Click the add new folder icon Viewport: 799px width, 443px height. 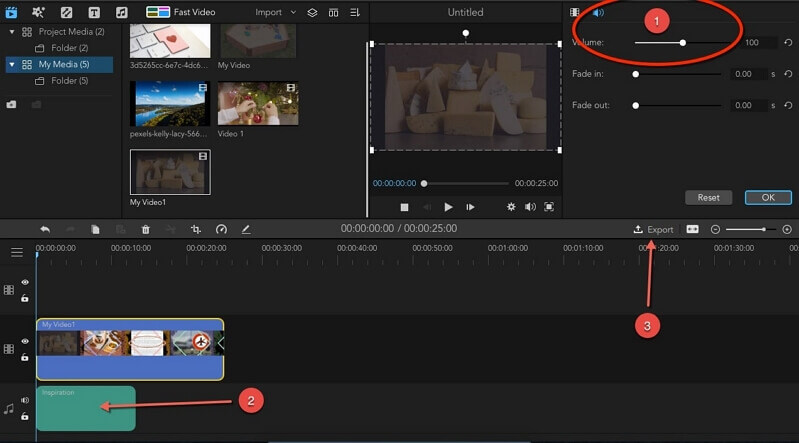[x=11, y=105]
